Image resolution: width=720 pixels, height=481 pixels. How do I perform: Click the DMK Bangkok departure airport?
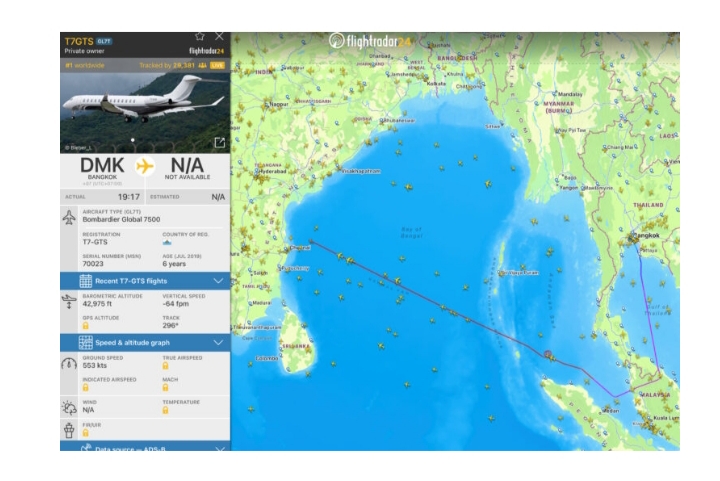pos(102,170)
